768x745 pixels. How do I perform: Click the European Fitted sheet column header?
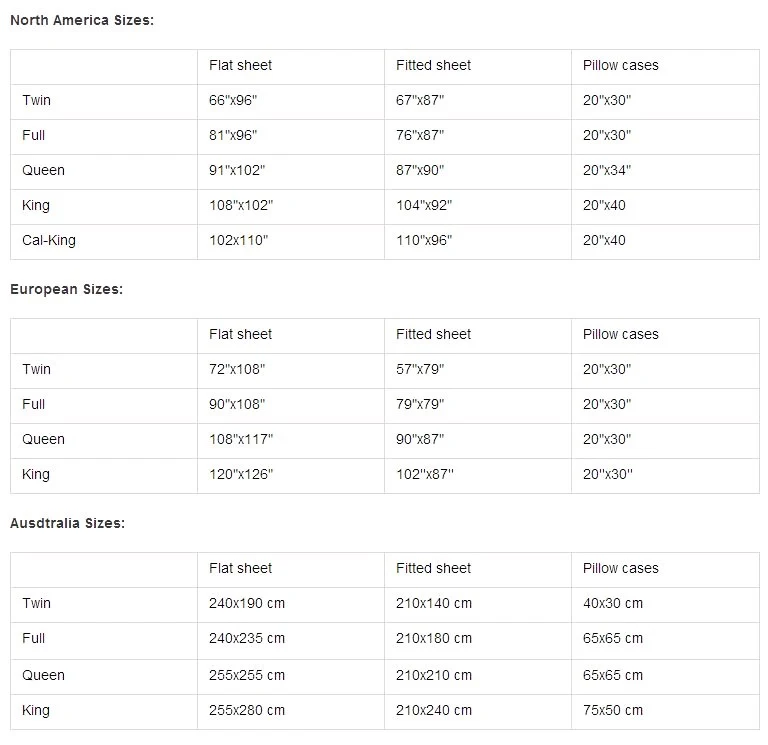coord(433,334)
